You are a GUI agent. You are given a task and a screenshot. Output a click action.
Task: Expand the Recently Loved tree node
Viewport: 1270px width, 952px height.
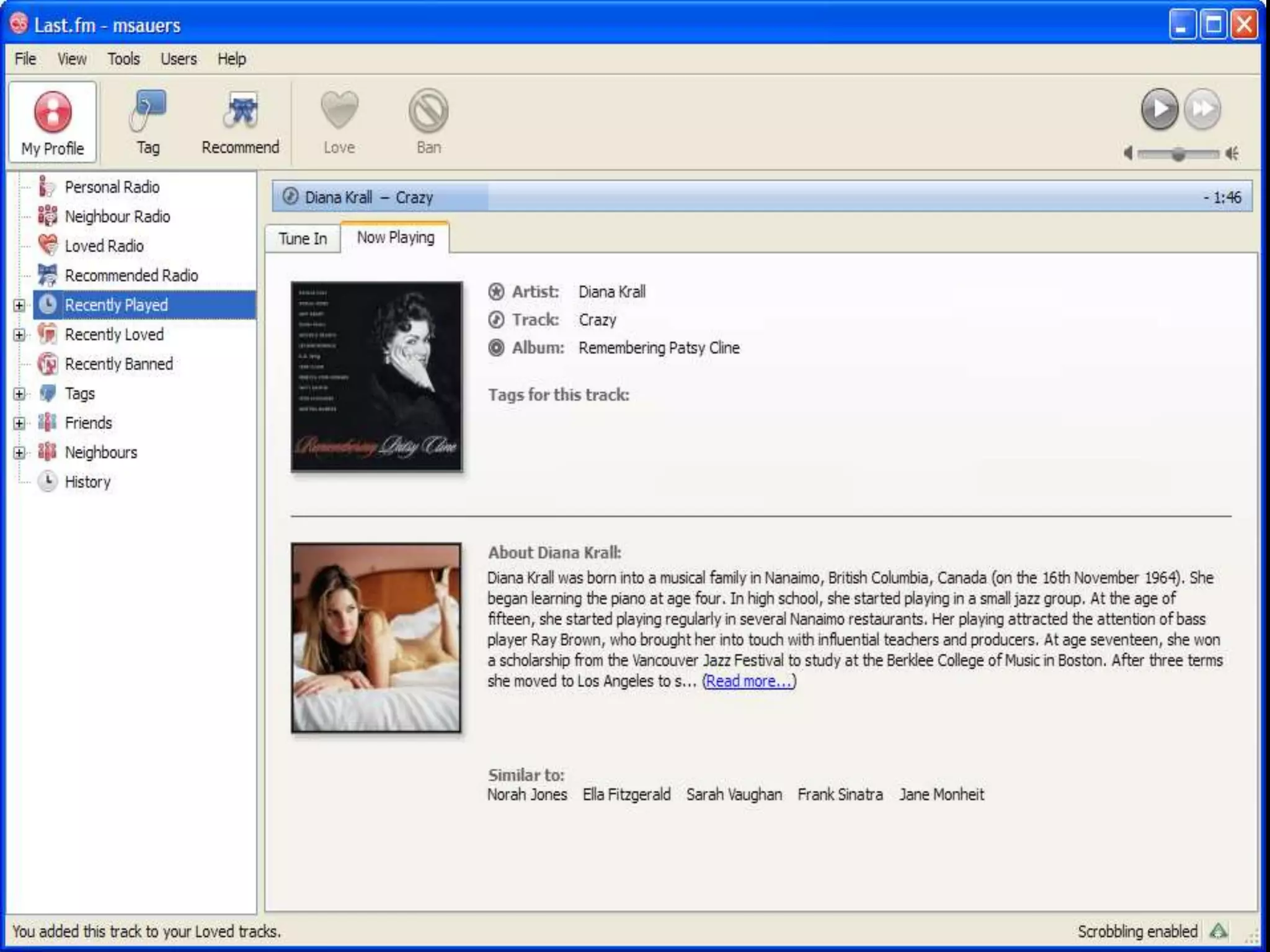19,335
